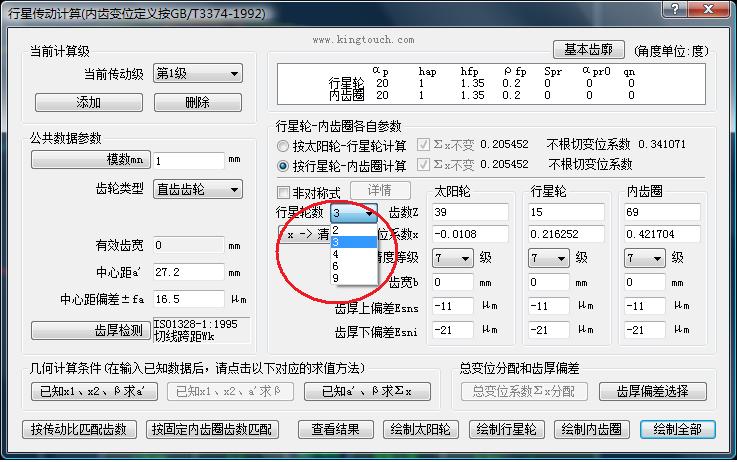Viewport: 737px width, 462px height.
Task: Click the 详情 button
Action: pos(380,190)
